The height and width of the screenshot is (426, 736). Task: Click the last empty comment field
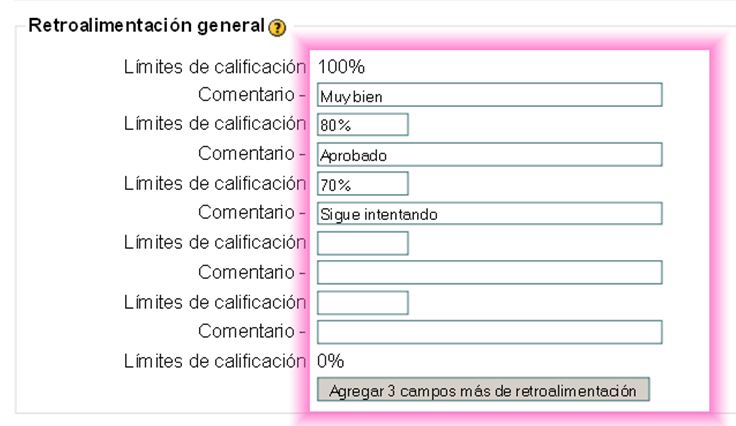coord(489,332)
